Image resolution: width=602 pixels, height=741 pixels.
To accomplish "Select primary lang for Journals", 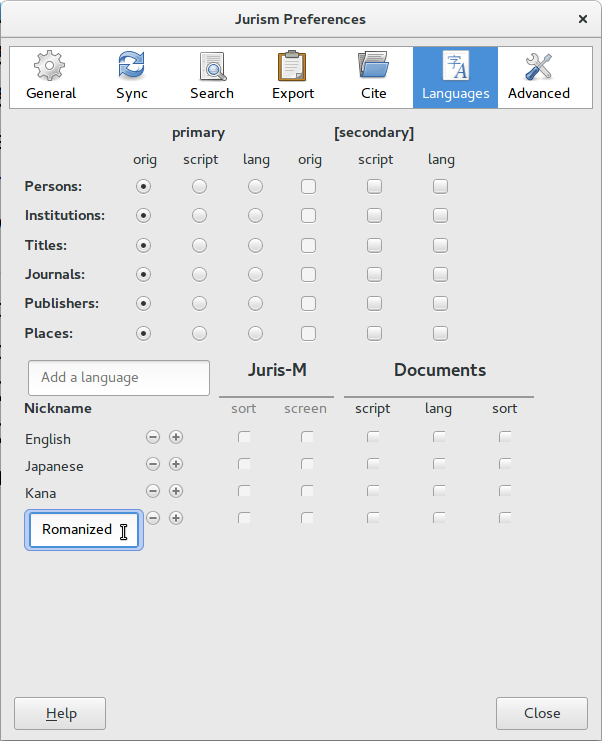I will [255, 275].
